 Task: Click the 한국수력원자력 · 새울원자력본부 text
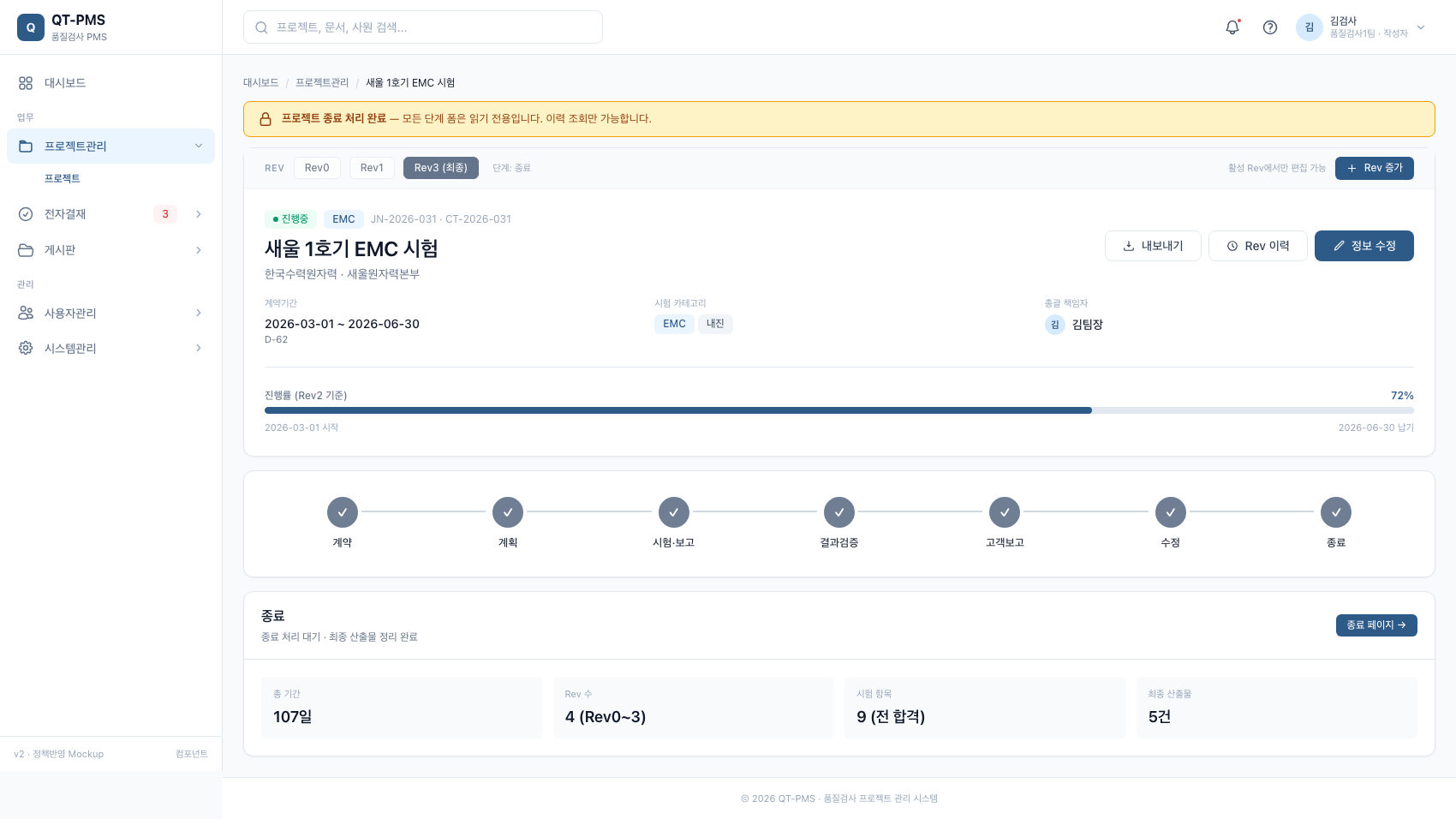click(342, 274)
